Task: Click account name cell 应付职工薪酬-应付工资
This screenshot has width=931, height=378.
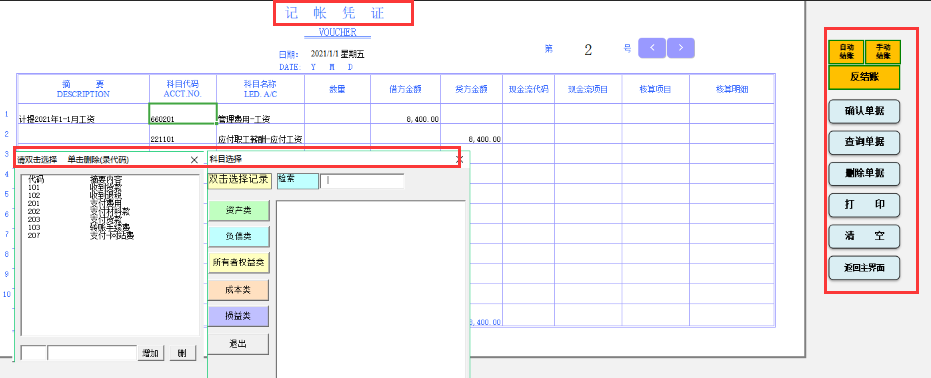Action: (x=261, y=135)
